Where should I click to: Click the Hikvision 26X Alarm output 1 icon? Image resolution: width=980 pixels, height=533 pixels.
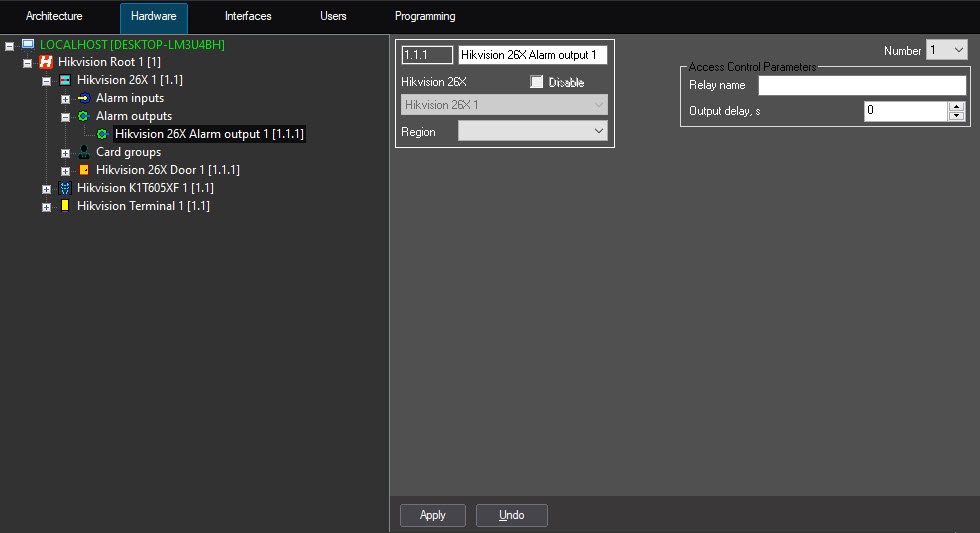(102, 134)
